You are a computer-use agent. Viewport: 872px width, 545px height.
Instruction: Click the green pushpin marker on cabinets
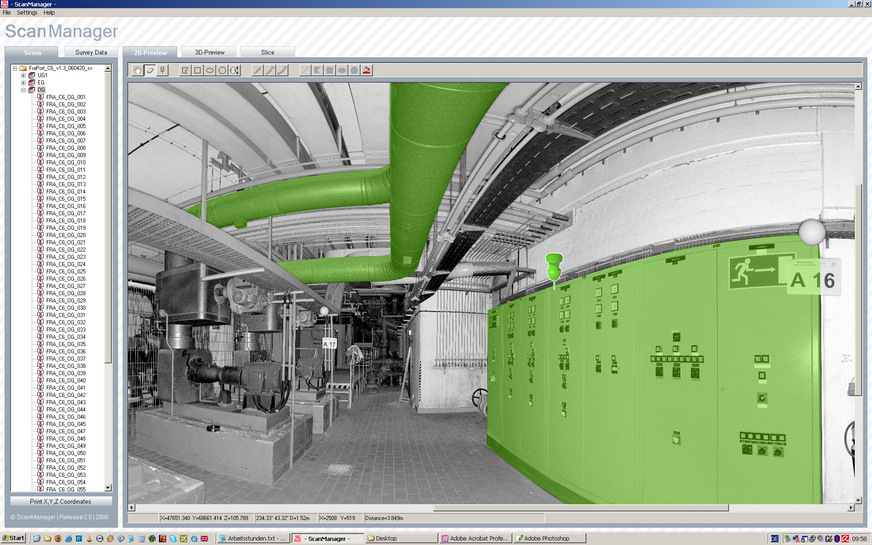[554, 267]
